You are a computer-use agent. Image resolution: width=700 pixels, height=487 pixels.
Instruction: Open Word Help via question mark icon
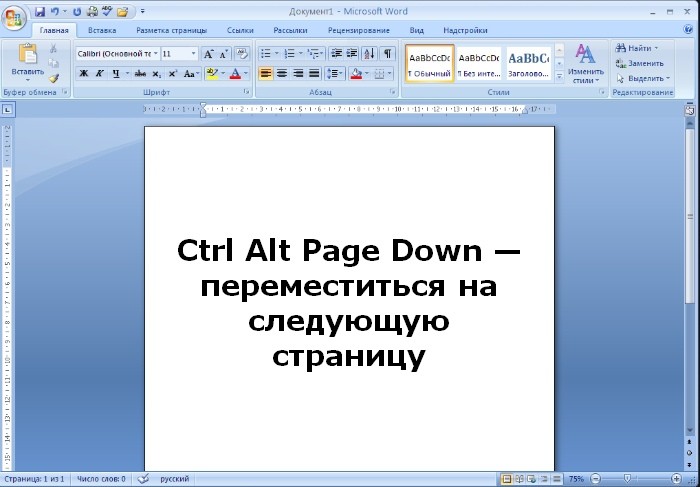[690, 31]
